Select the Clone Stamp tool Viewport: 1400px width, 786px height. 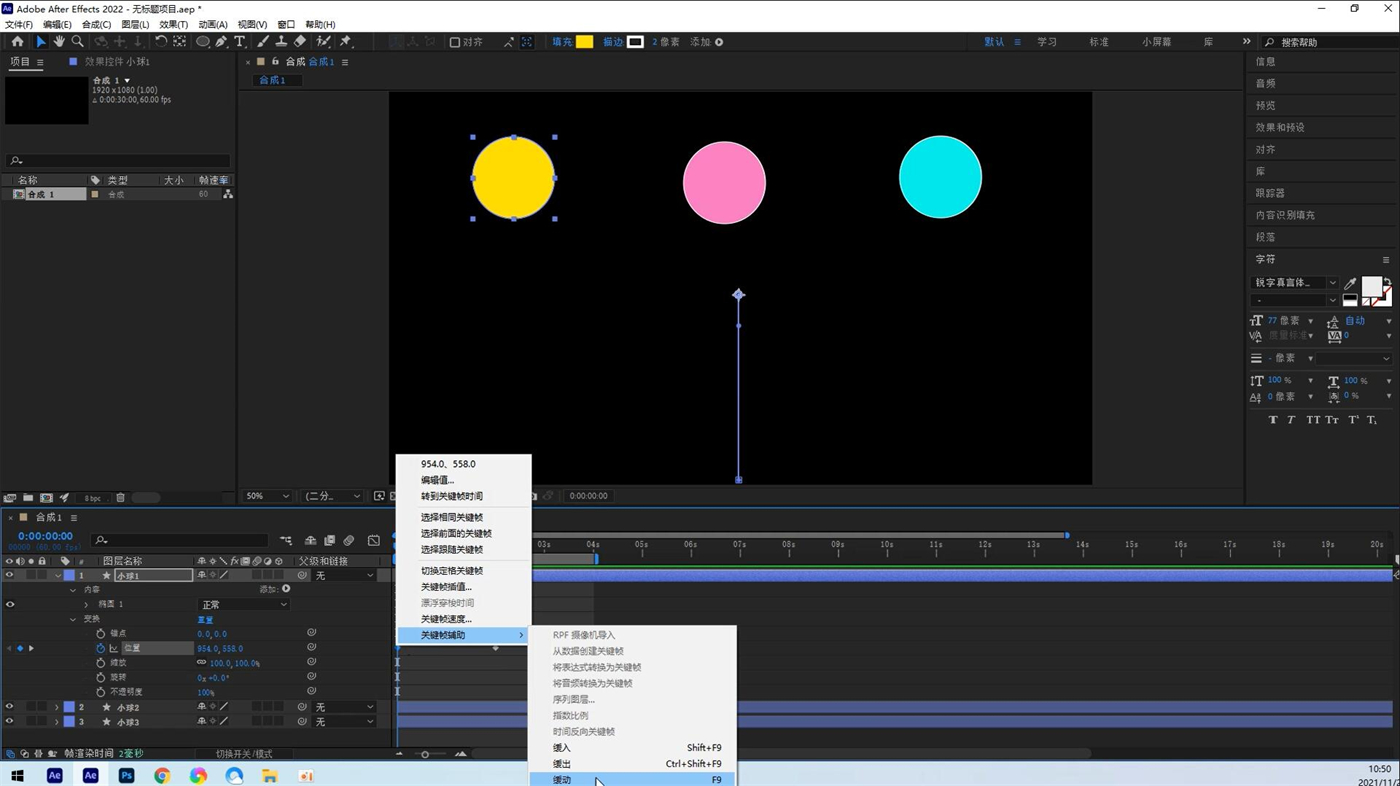point(281,42)
